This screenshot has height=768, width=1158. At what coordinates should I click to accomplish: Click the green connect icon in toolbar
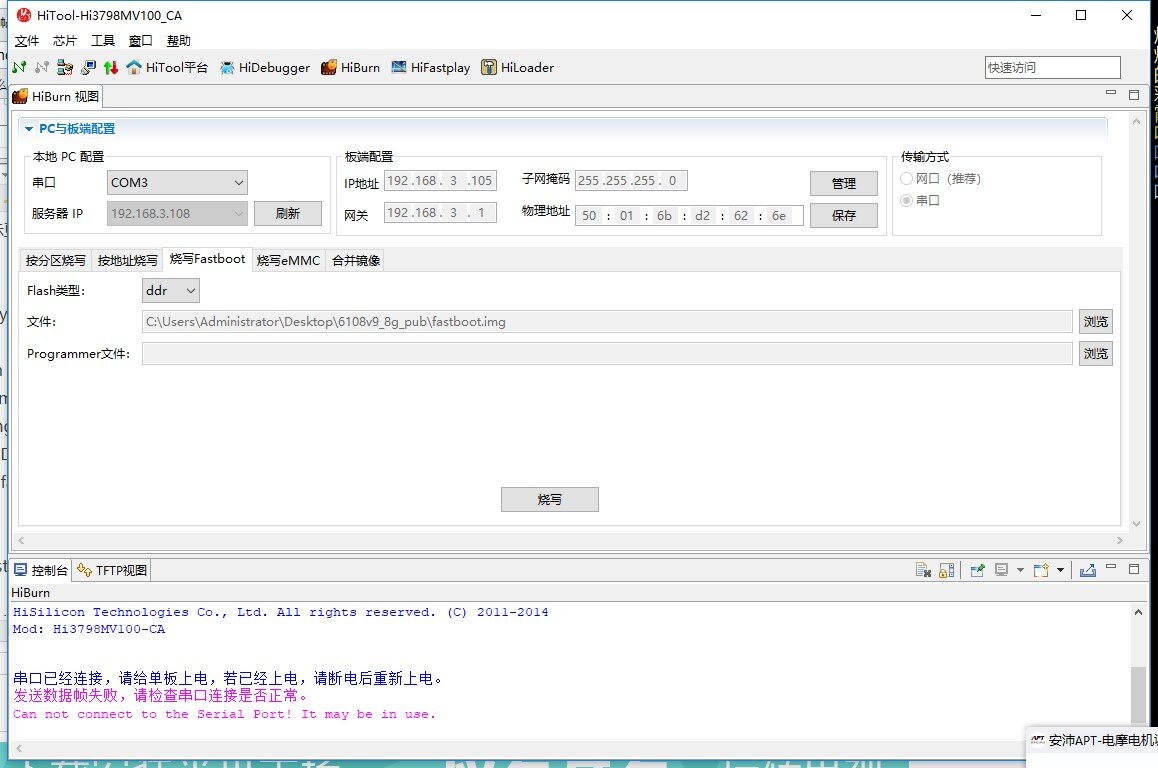(19, 67)
